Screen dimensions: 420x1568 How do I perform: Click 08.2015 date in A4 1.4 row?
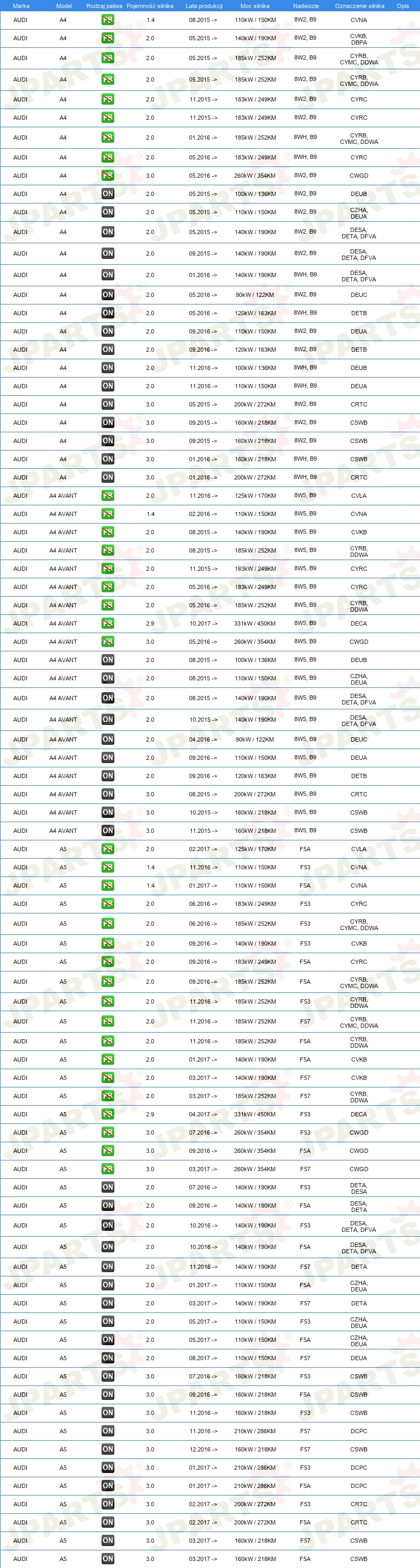click(202, 19)
